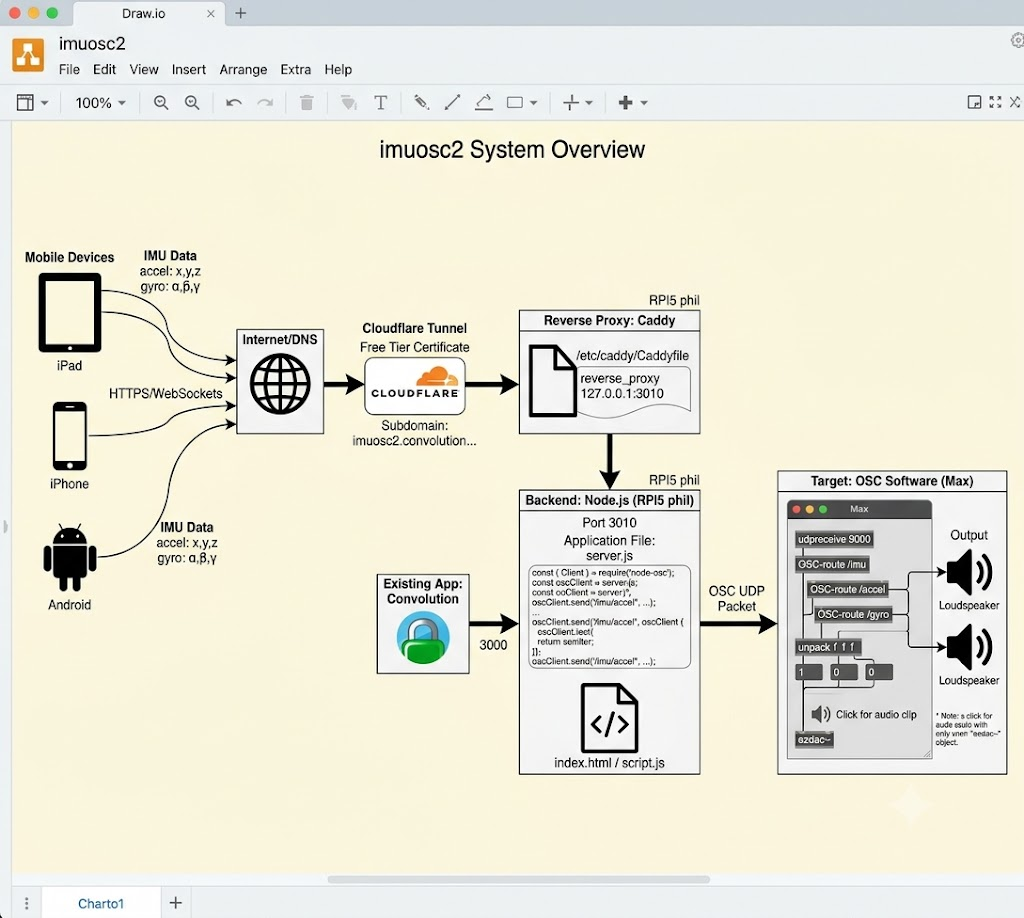Click the 'HTTPS/WebSockets' label
Image resolution: width=1024 pixels, height=918 pixels.
[166, 393]
